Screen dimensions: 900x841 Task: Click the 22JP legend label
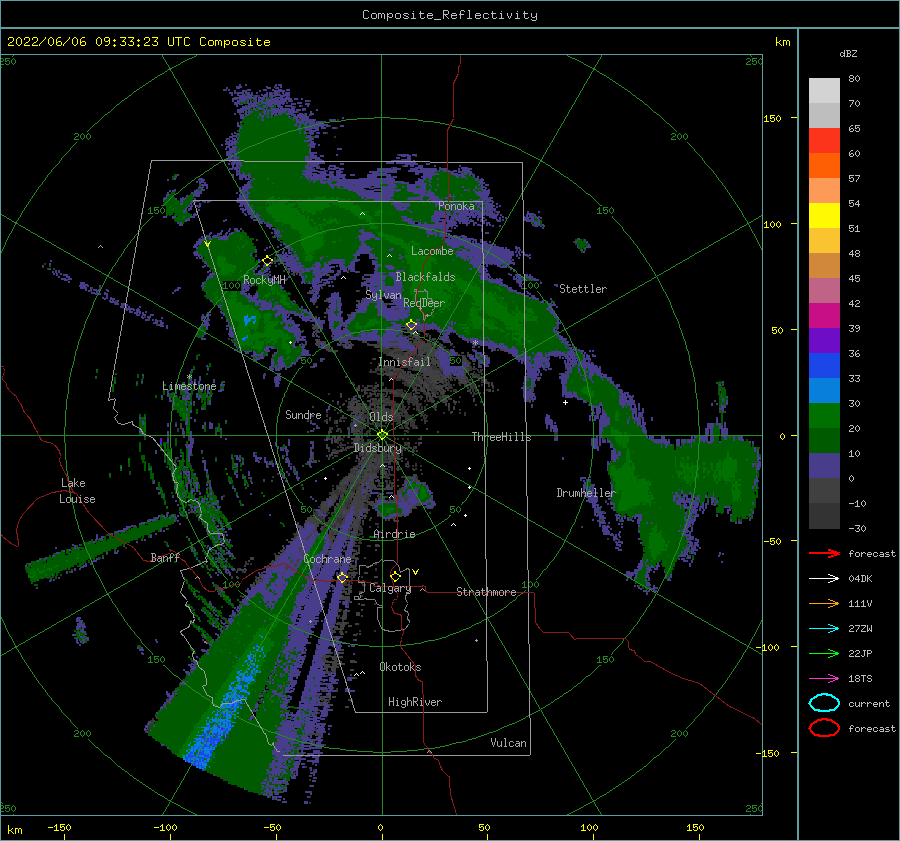[x=860, y=653]
